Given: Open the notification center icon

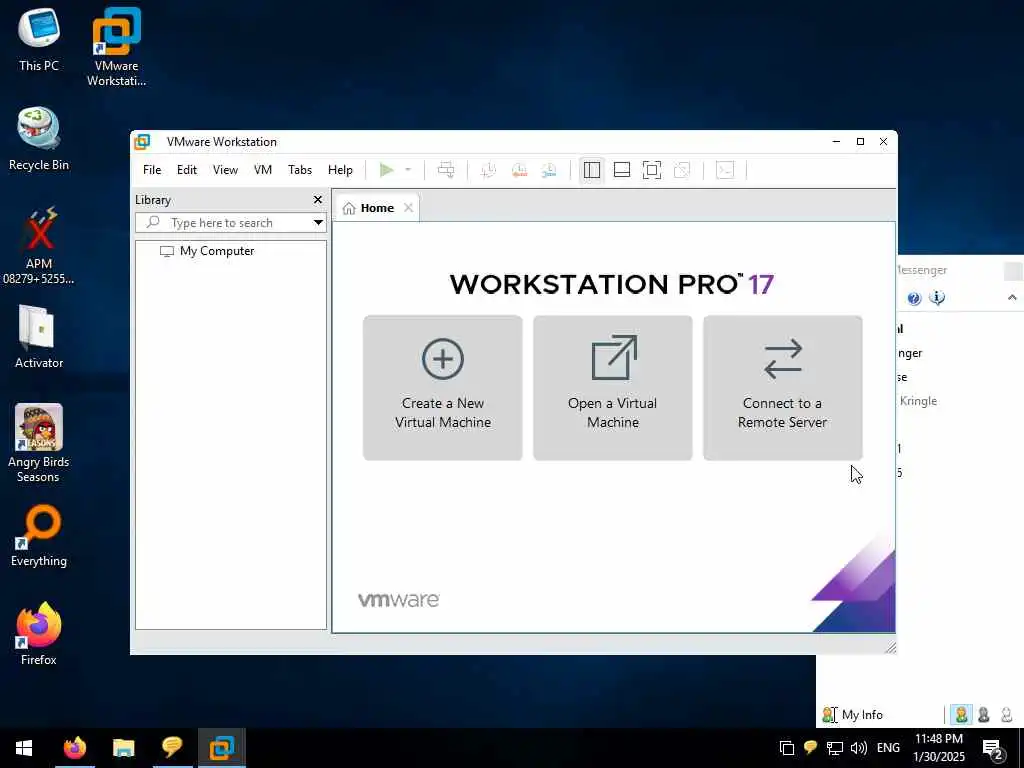Looking at the screenshot, I should (993, 749).
